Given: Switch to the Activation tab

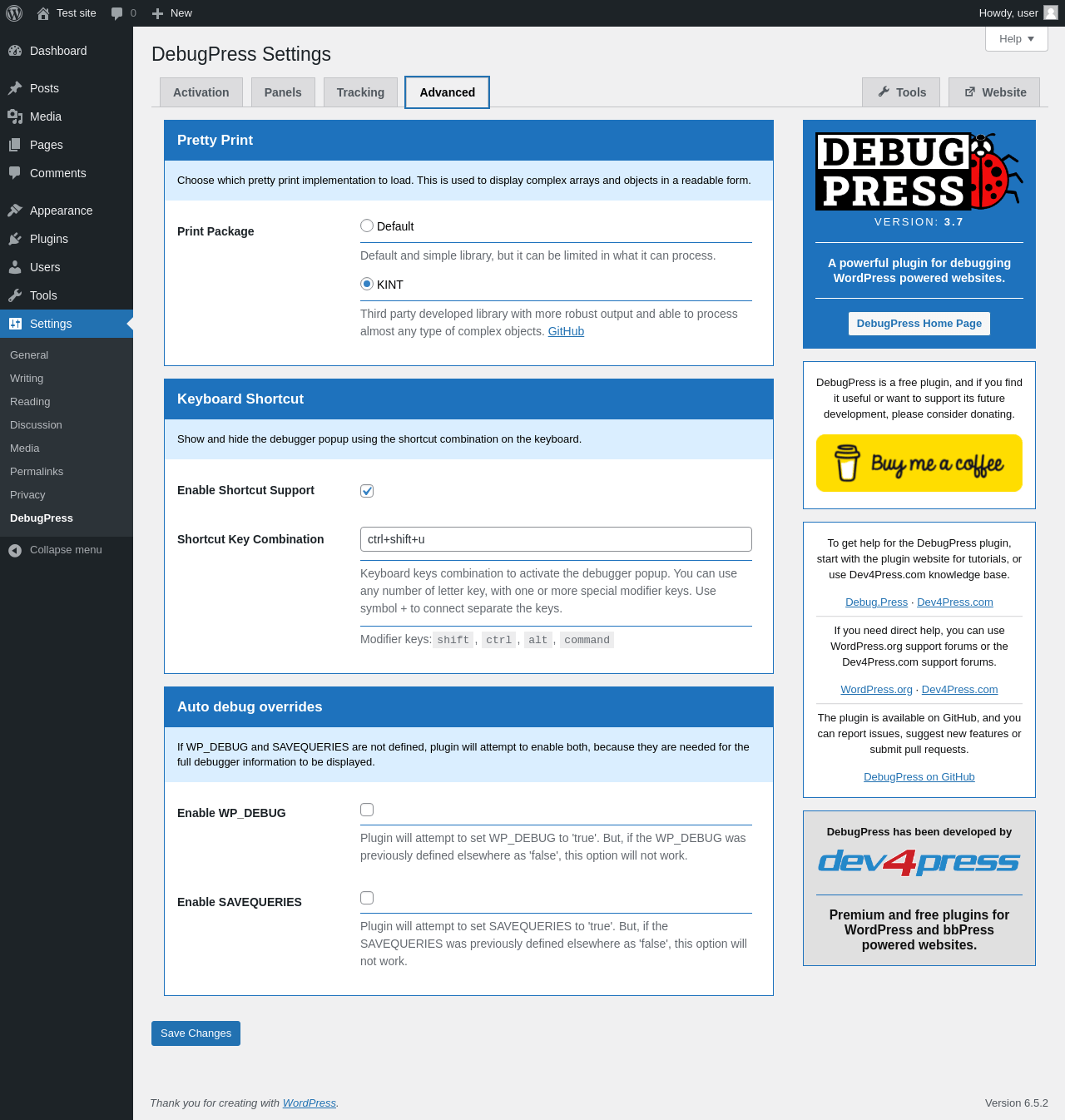Looking at the screenshot, I should pyautogui.click(x=201, y=92).
